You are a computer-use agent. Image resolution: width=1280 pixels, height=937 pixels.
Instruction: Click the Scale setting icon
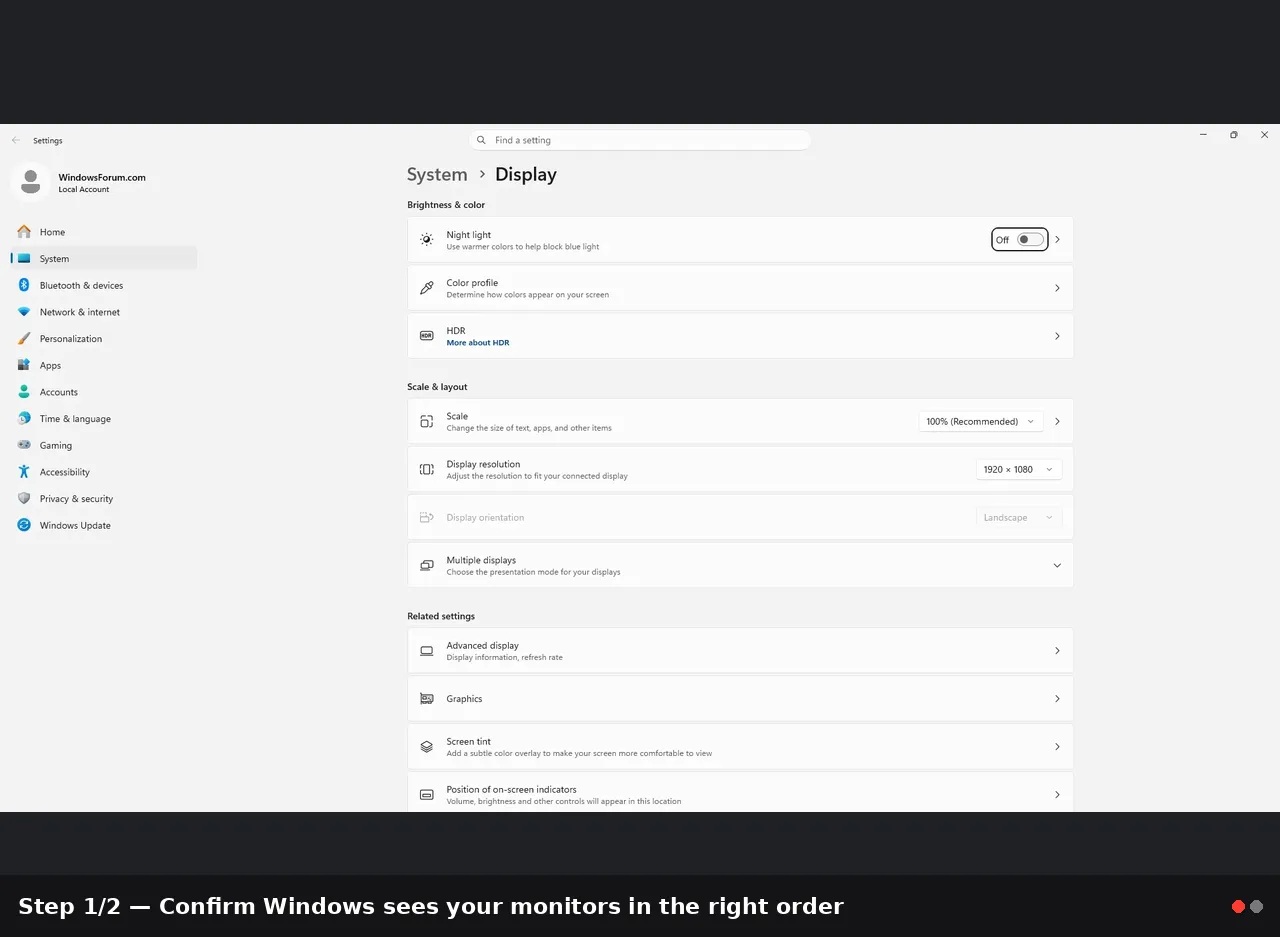coord(427,422)
